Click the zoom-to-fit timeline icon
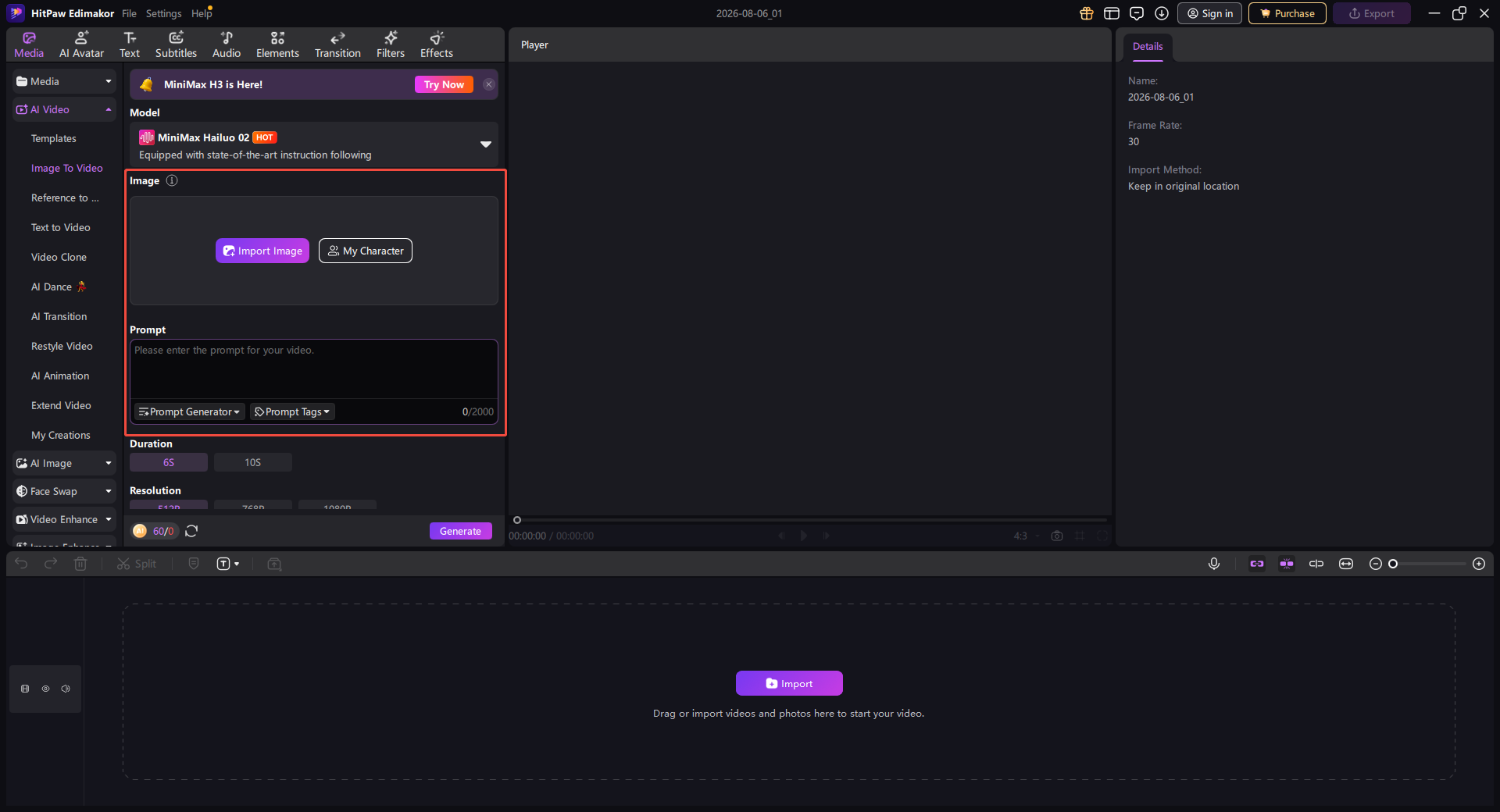Viewport: 1500px width, 812px height. point(1346,564)
